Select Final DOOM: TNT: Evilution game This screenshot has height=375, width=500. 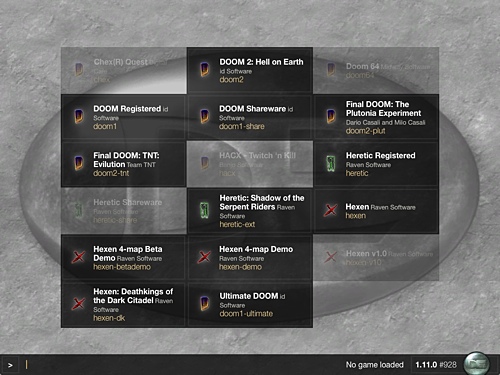click(x=124, y=164)
